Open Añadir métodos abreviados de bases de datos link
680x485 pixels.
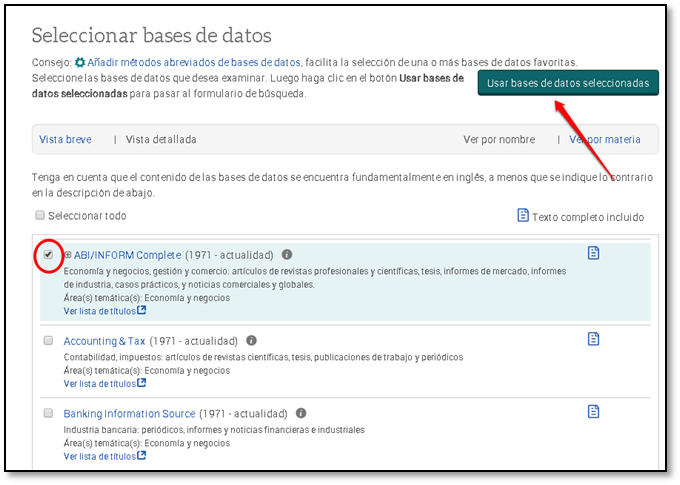194,62
